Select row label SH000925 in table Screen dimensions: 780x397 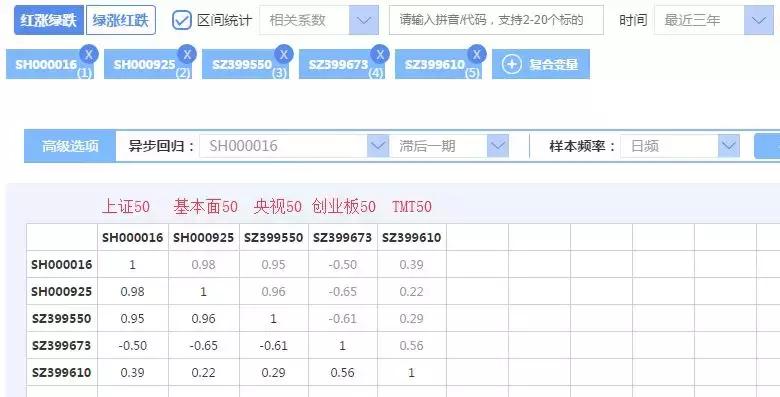click(62, 292)
